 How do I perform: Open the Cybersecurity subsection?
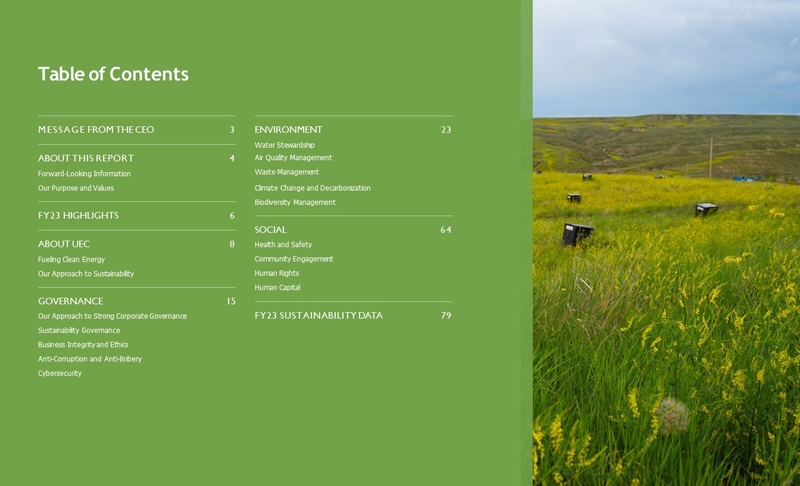60,373
